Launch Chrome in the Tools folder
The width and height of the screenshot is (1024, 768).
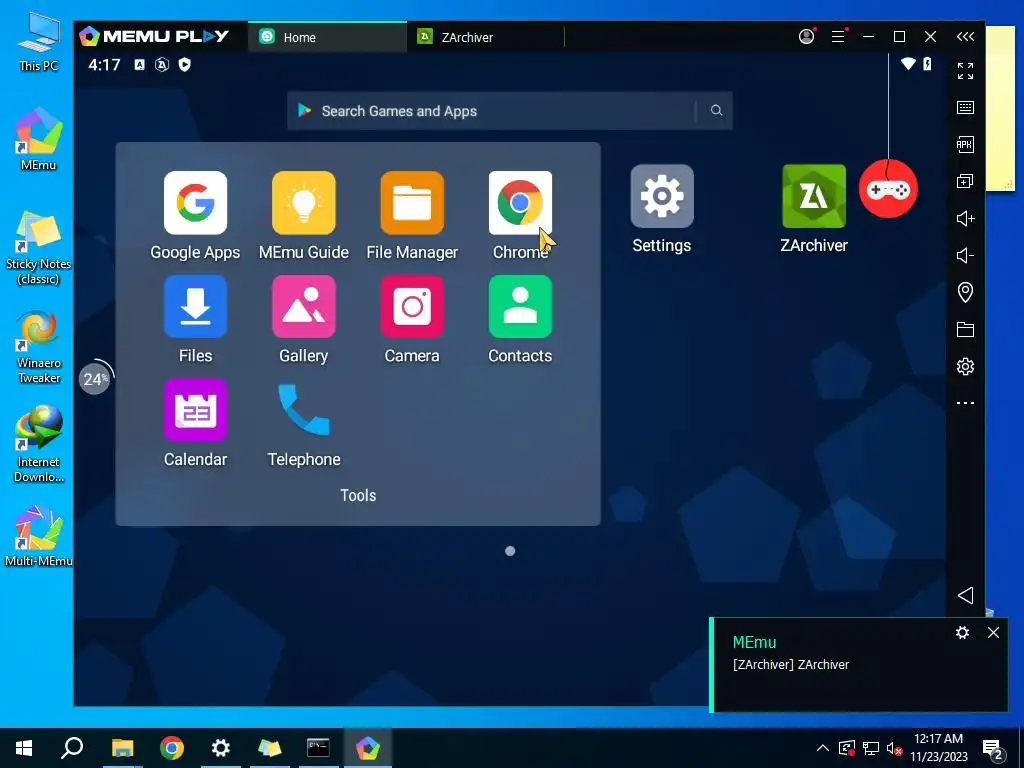pyautogui.click(x=520, y=202)
